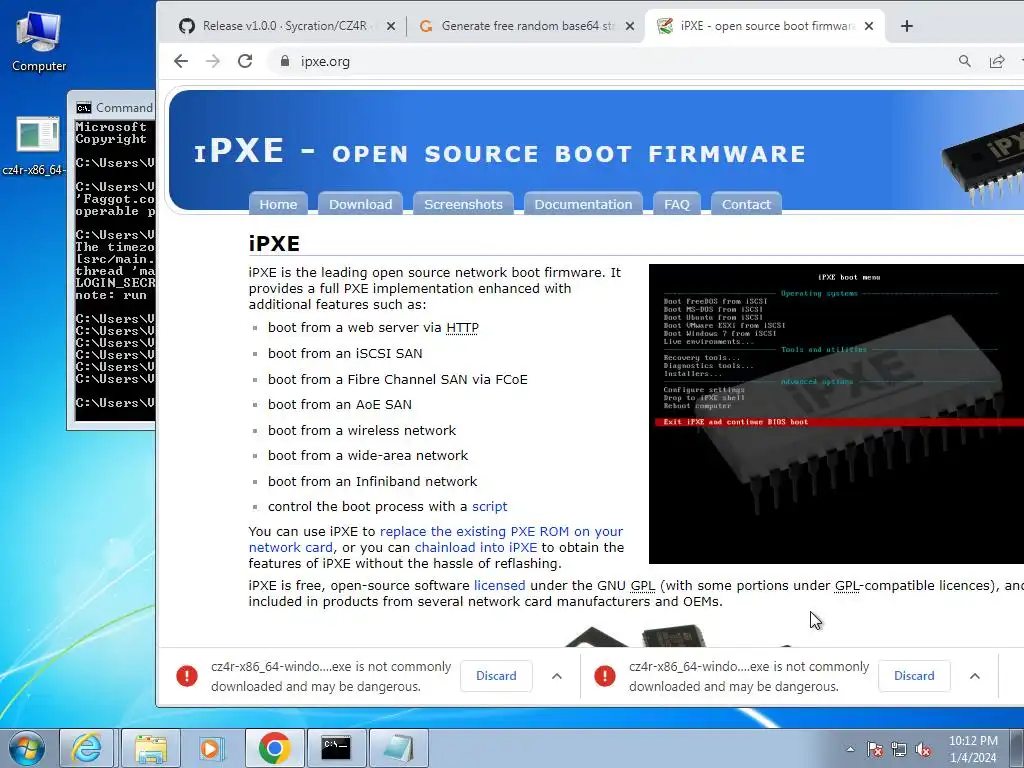The height and width of the screenshot is (768, 1024).
Task: Click the Command Prompt window system icon
Action: [84, 108]
